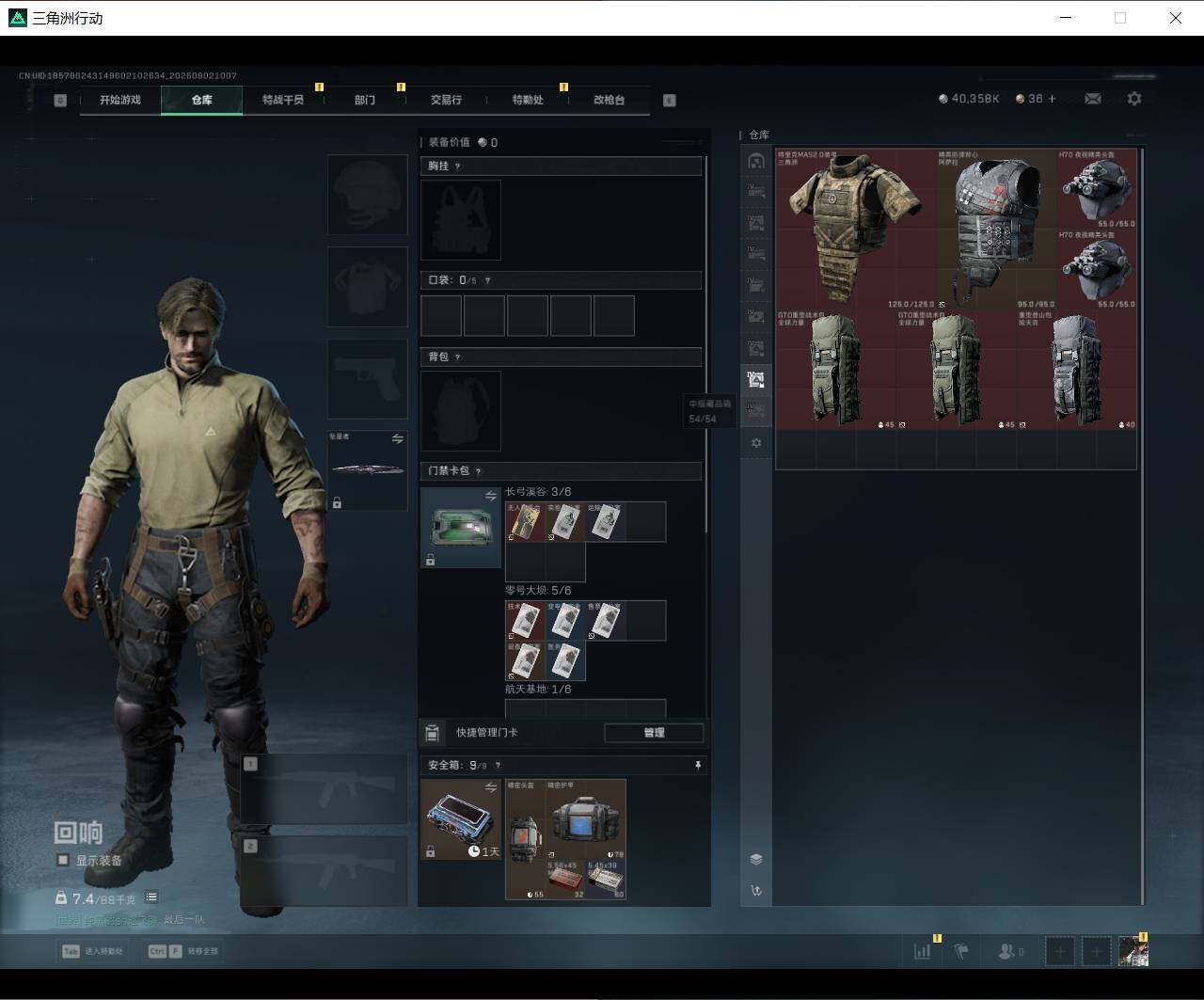The image size is (1204, 1000).
Task: Pin the 安全箱 panel
Action: tap(697, 766)
